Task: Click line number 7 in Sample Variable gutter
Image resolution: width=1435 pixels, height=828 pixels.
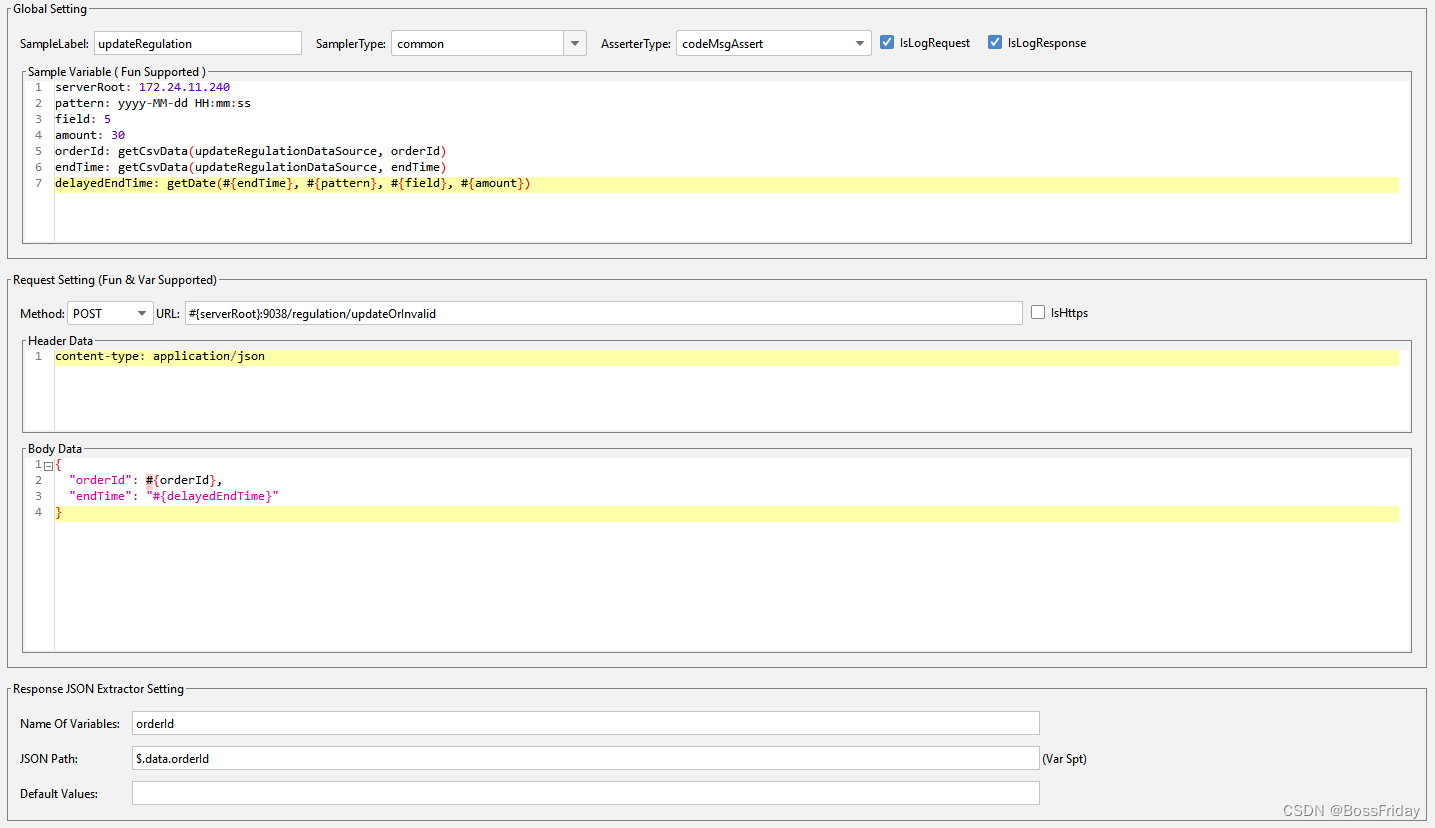Action: coord(38,184)
